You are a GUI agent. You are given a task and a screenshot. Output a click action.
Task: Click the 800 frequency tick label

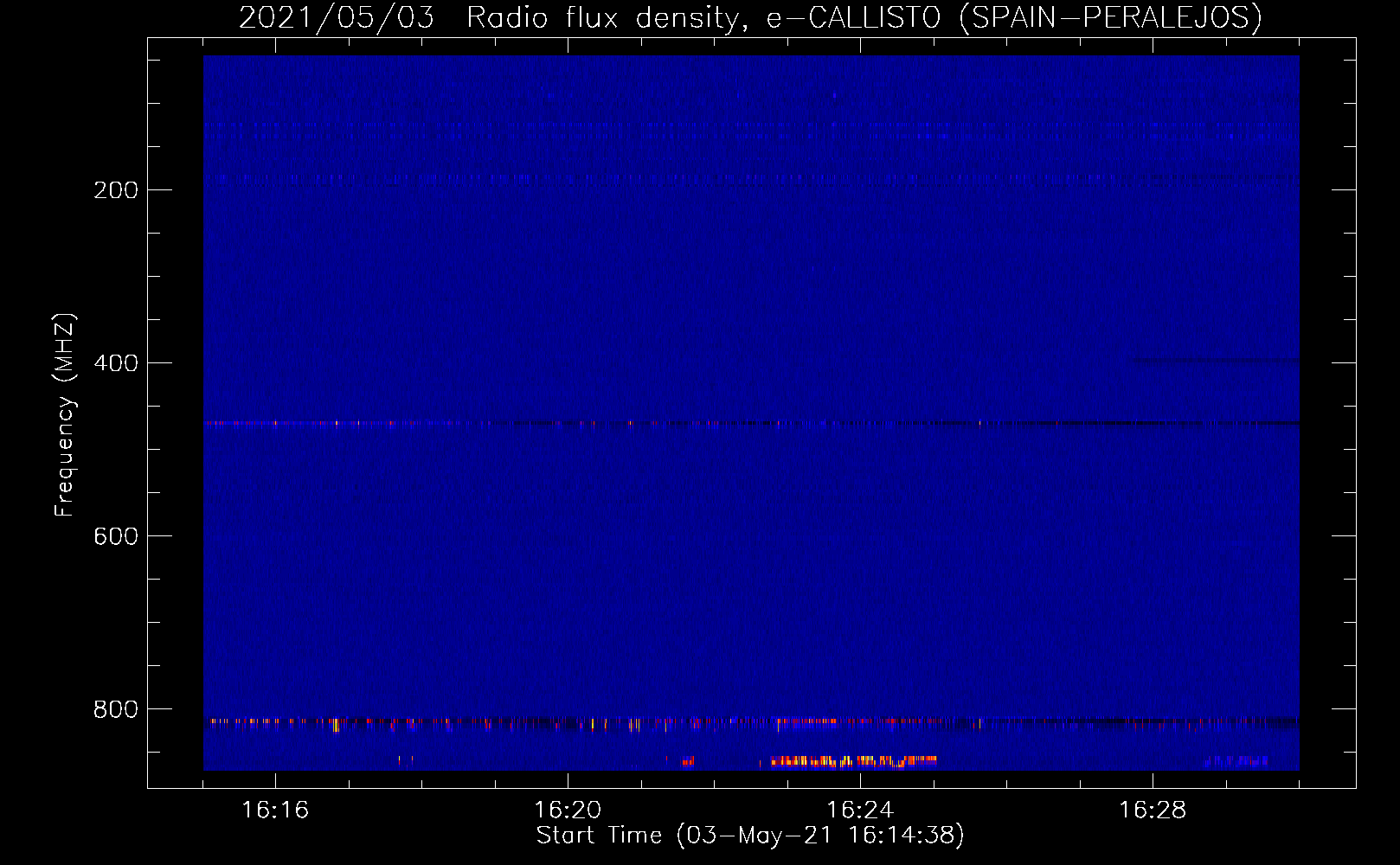coord(116,709)
